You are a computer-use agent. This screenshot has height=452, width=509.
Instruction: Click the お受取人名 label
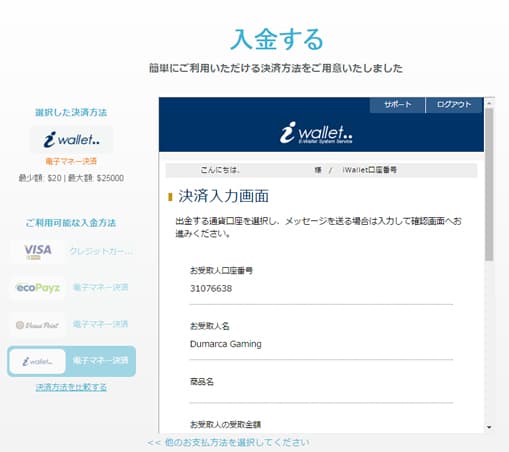pyautogui.click(x=210, y=326)
